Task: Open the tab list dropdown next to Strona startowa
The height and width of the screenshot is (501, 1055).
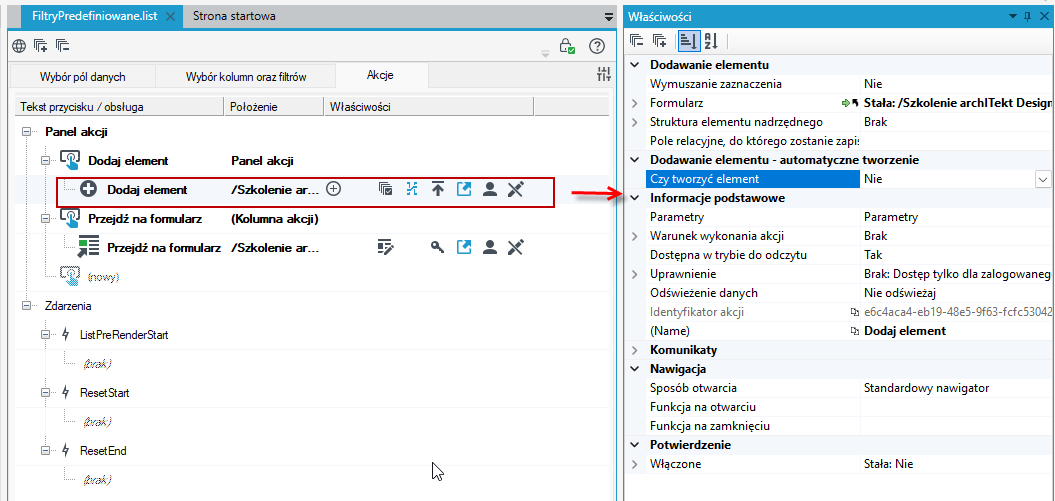Action: click(609, 16)
